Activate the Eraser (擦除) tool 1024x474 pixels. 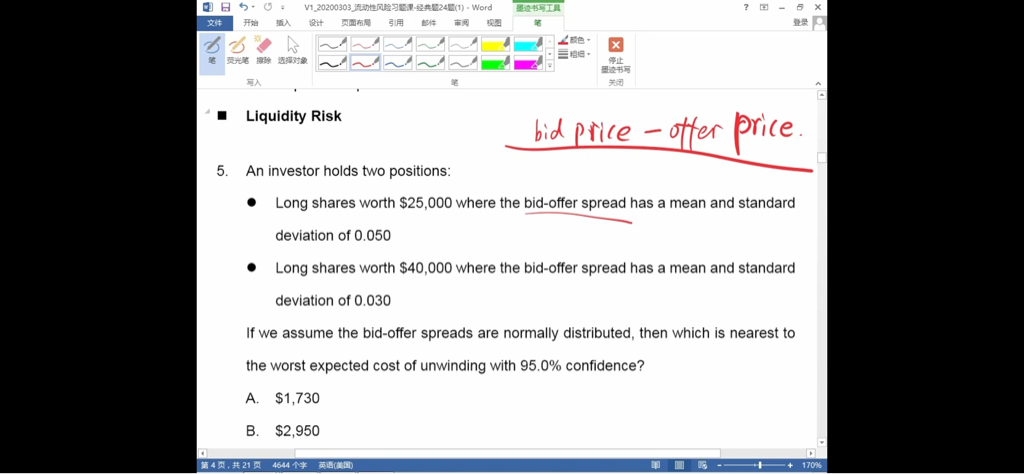pyautogui.click(x=264, y=50)
